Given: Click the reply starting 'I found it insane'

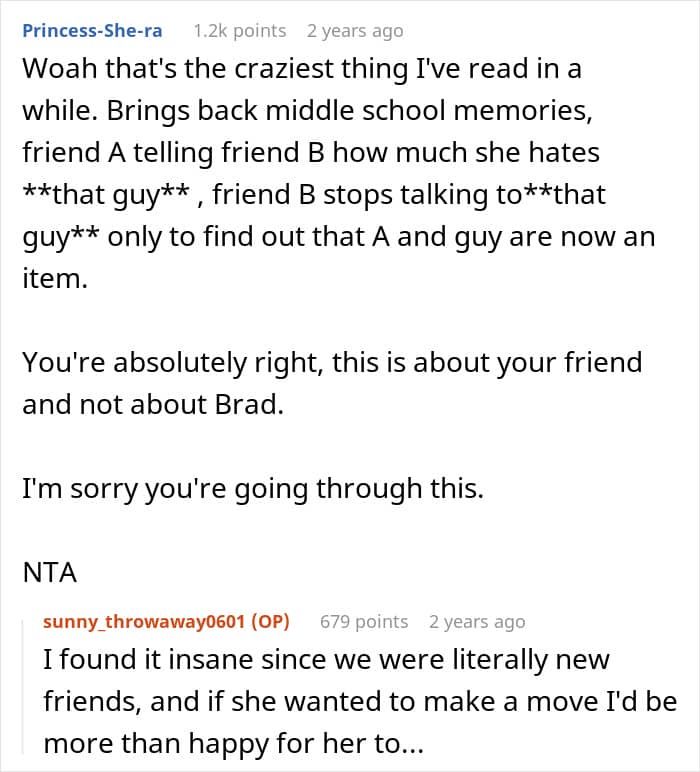Looking at the screenshot, I should coord(360,701).
